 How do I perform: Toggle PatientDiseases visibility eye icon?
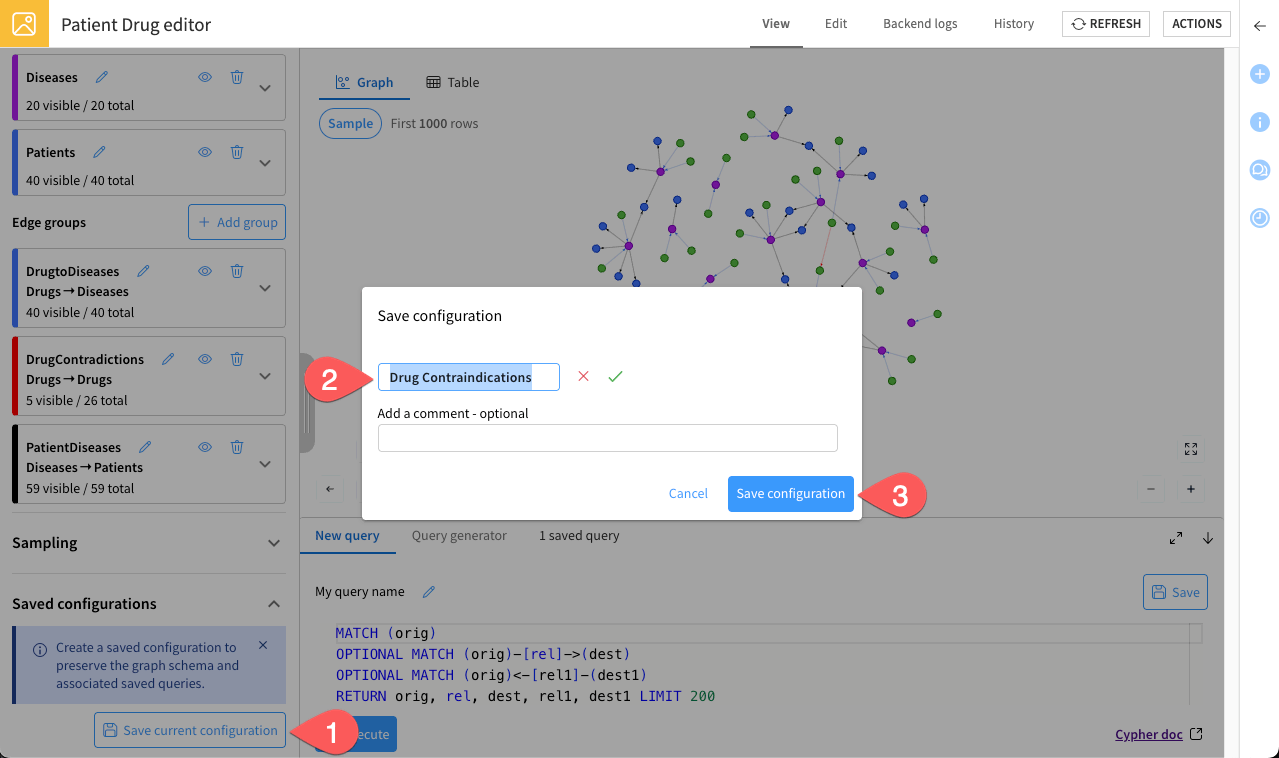coord(205,447)
